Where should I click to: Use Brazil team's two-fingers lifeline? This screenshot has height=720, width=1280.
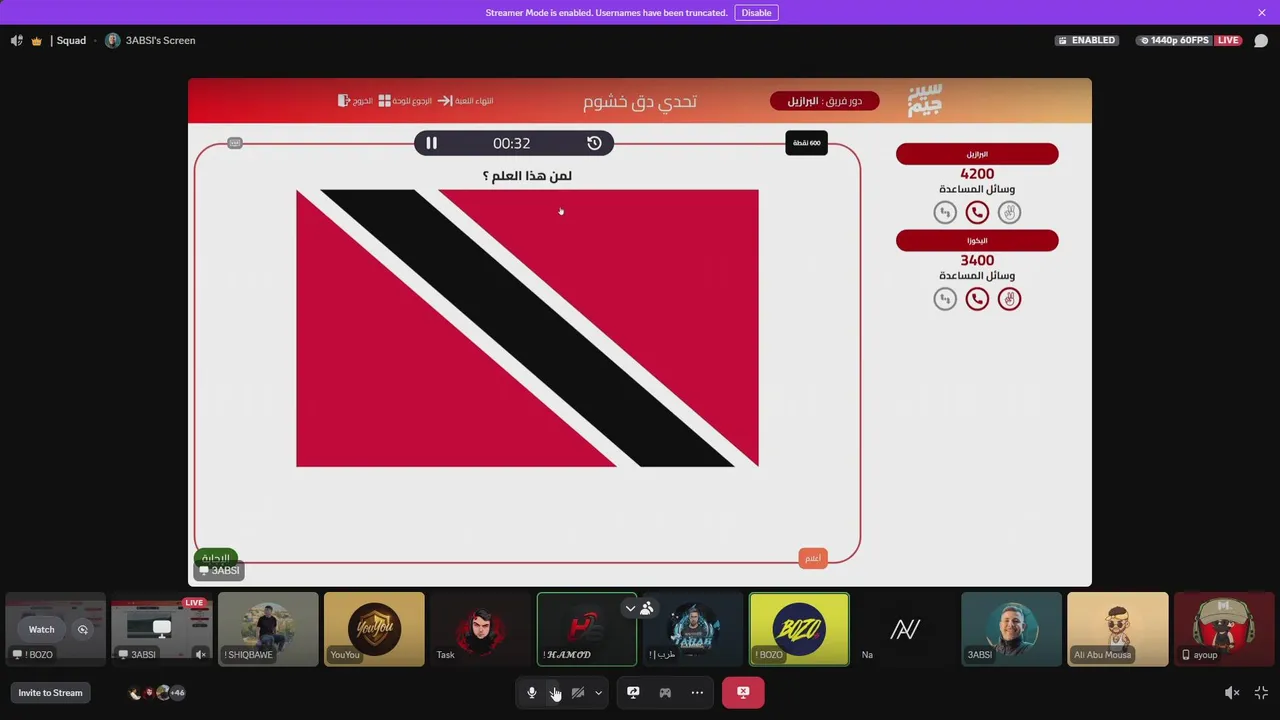pyautogui.click(x=1009, y=212)
